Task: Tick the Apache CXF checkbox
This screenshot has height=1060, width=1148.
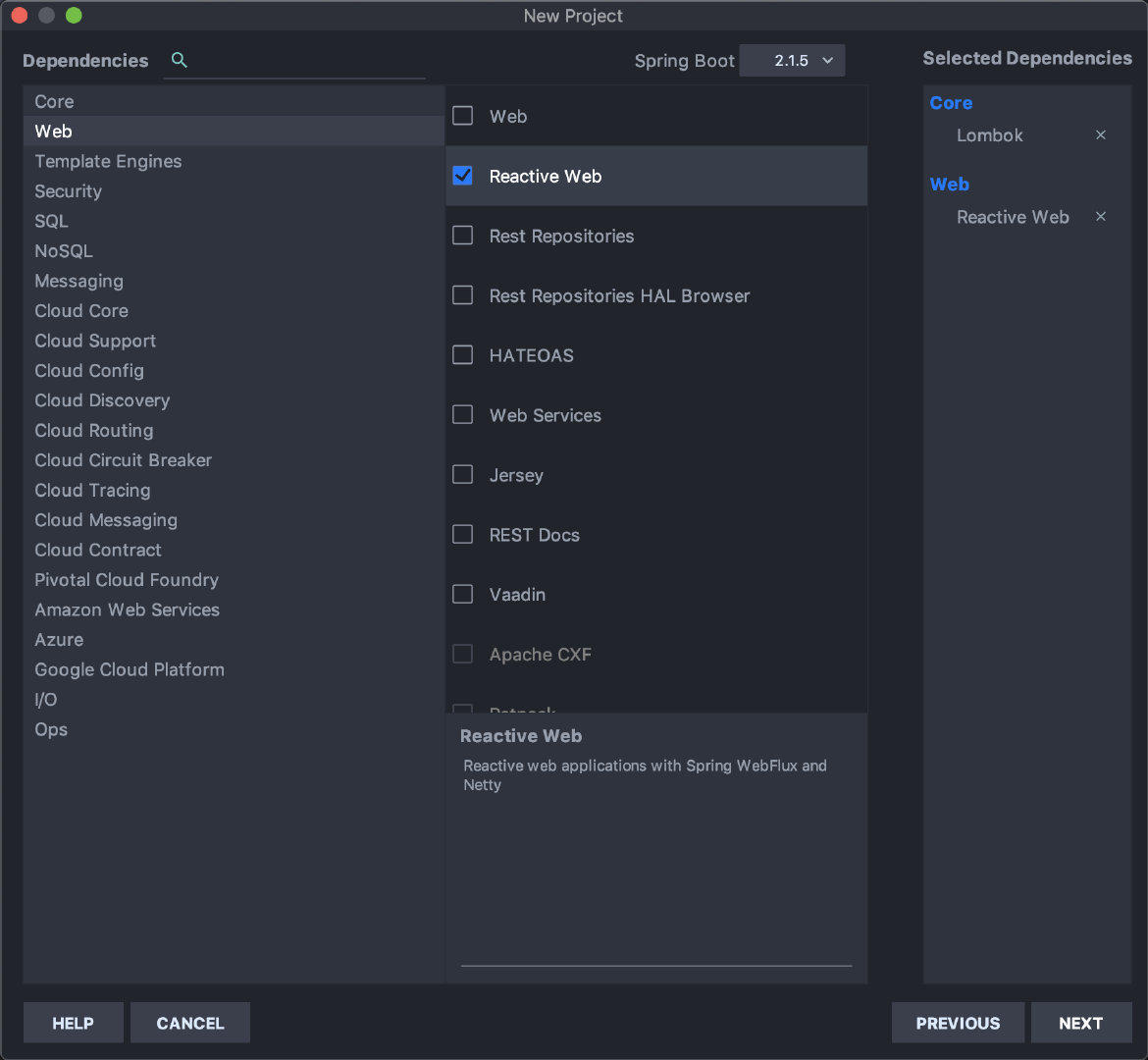Action: (x=463, y=654)
